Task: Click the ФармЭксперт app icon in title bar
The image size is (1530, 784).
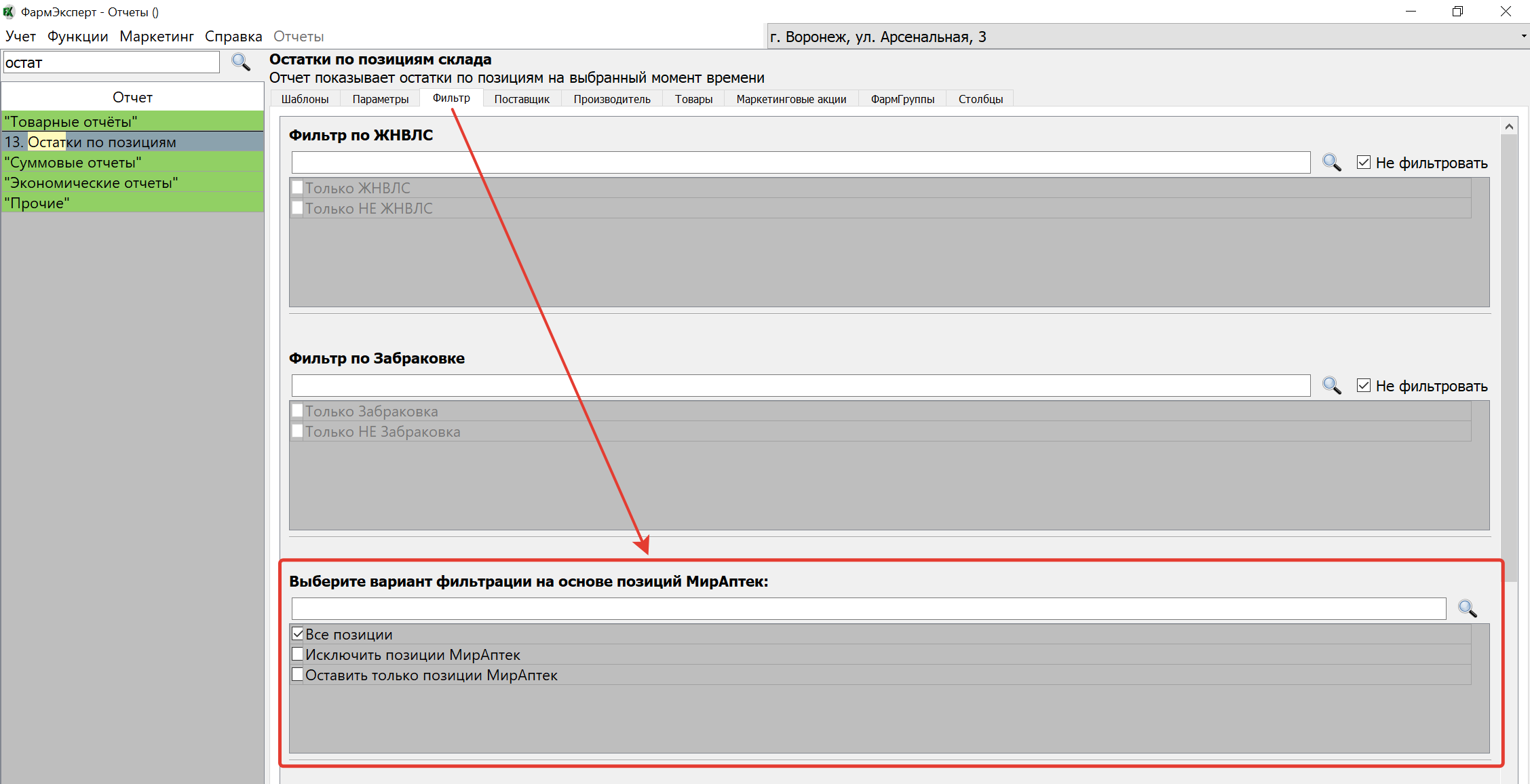Action: coord(9,12)
